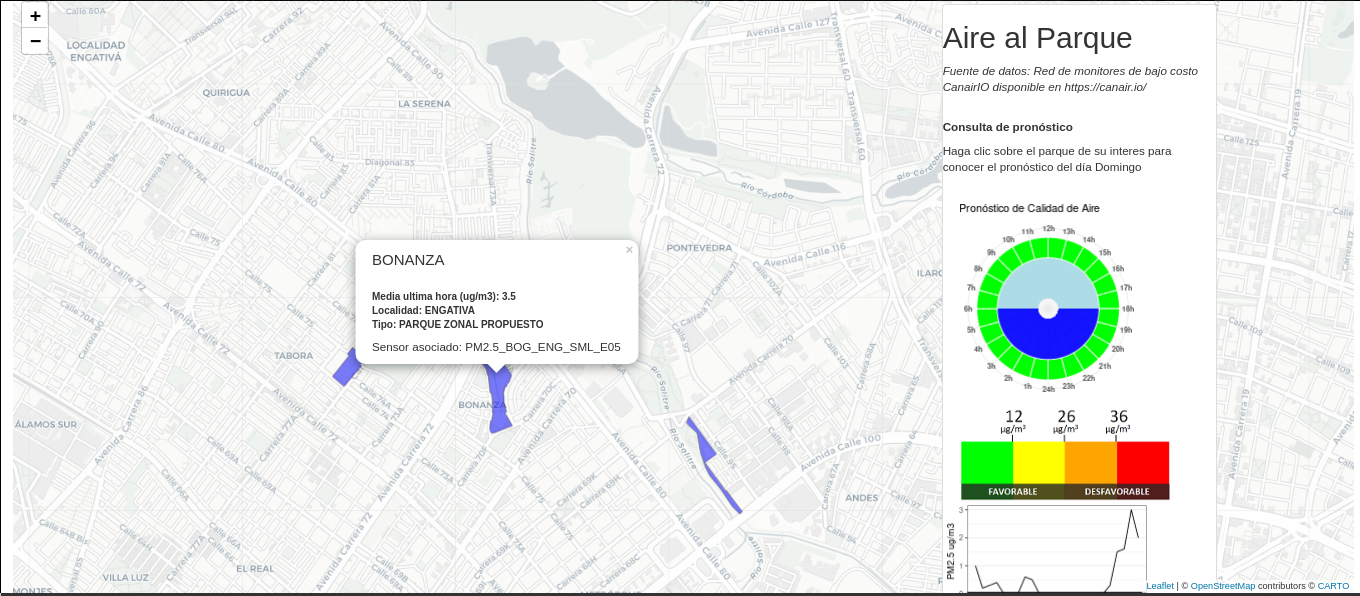Click the 'PONTEVEDRA' map label
The width and height of the screenshot is (1360, 596).
coord(699,247)
